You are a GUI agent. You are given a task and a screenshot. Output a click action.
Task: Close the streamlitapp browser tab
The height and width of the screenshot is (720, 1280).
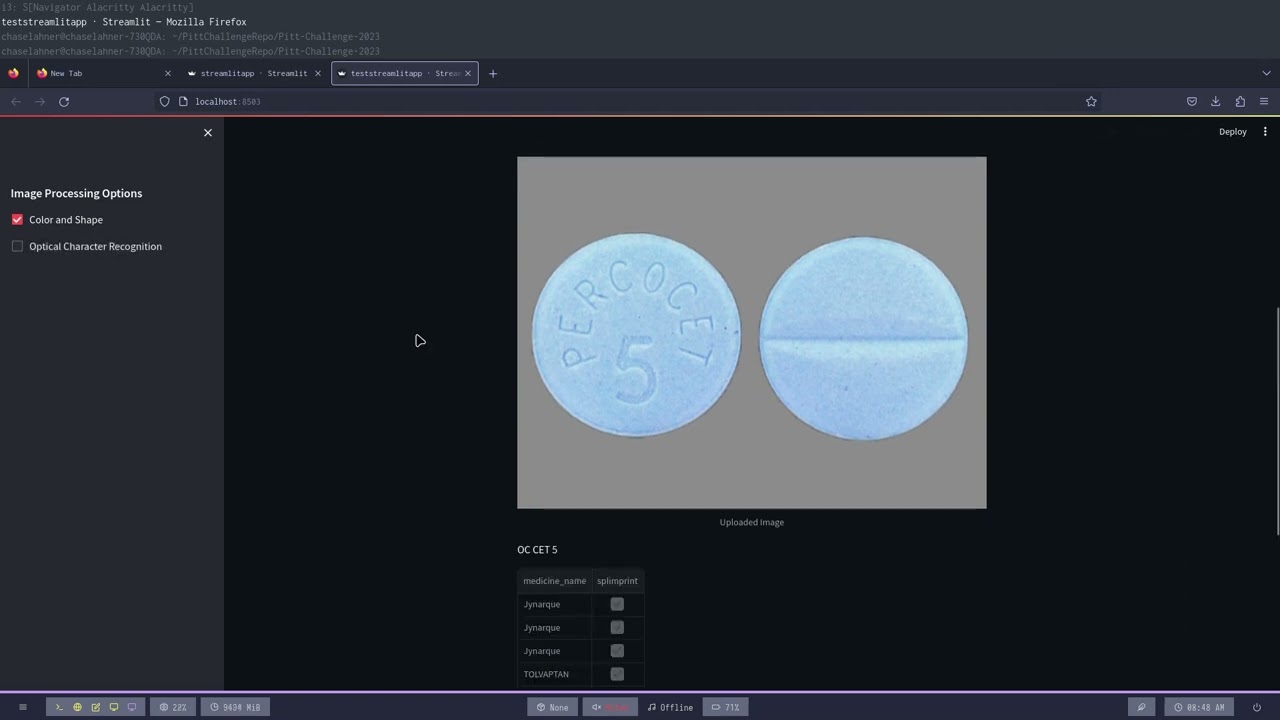pyautogui.click(x=318, y=73)
